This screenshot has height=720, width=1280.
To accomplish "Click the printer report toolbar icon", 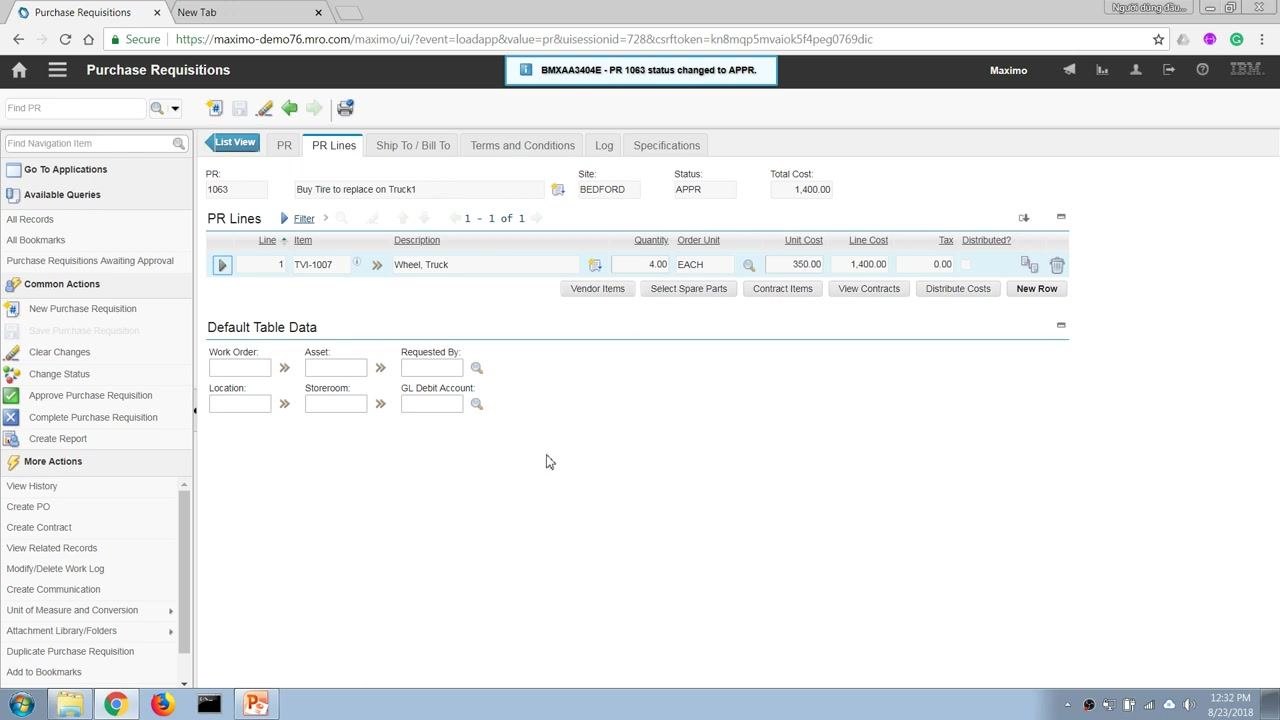I will point(345,108).
